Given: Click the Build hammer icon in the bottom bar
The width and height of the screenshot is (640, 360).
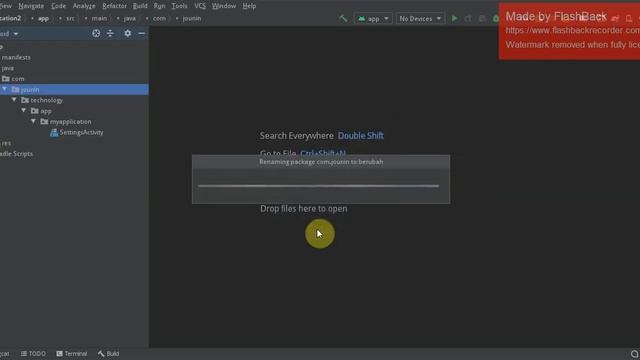Looking at the screenshot, I should pos(101,353).
